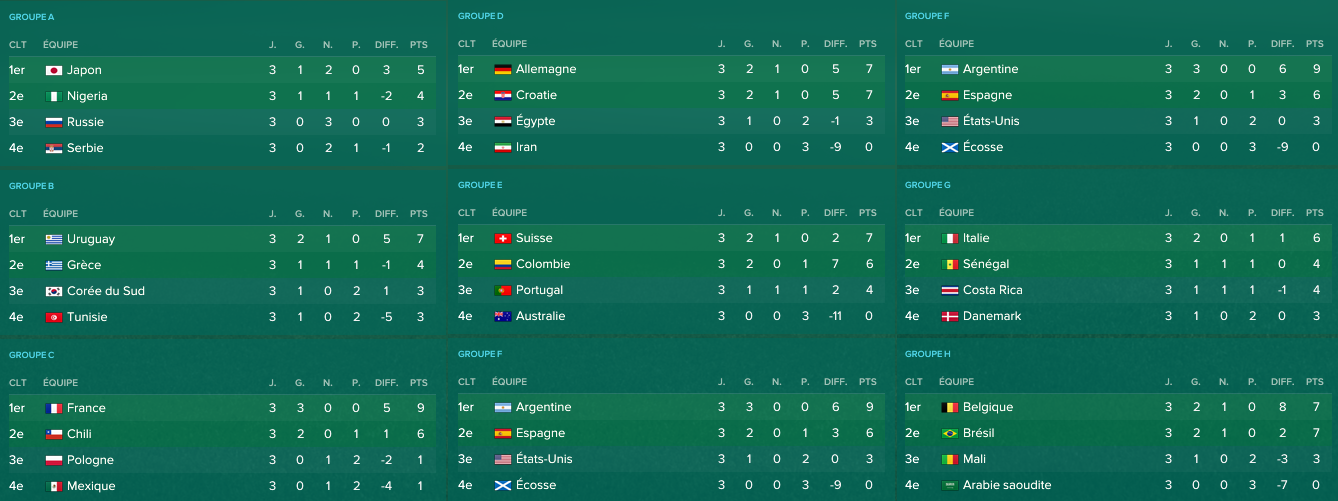Click the Groupe A heading

pyautogui.click(x=32, y=17)
